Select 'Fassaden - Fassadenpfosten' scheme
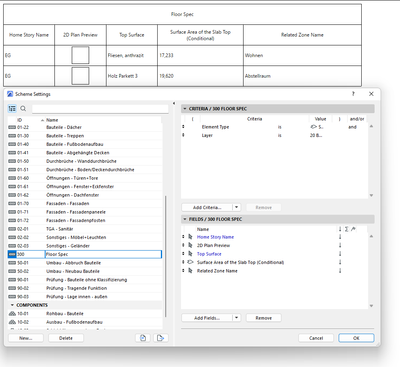This screenshot has width=400, height=367. 76,220
